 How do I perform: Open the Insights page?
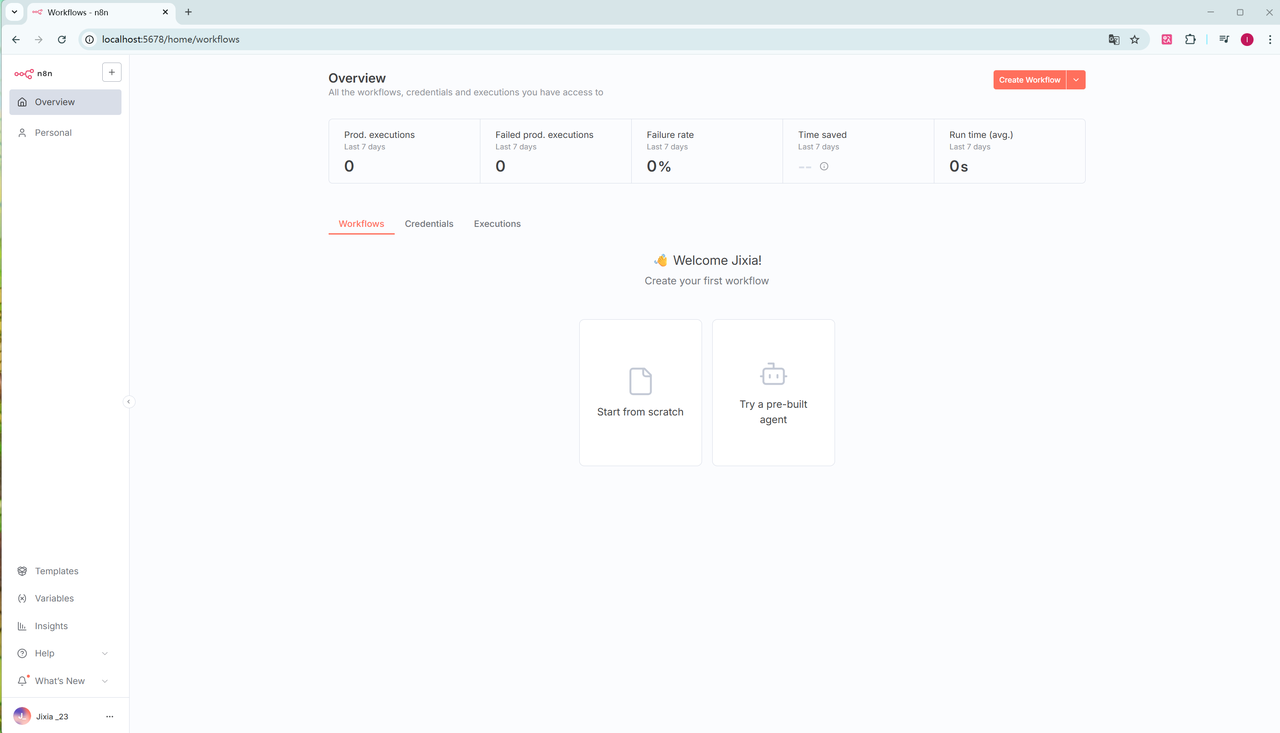[66, 626]
